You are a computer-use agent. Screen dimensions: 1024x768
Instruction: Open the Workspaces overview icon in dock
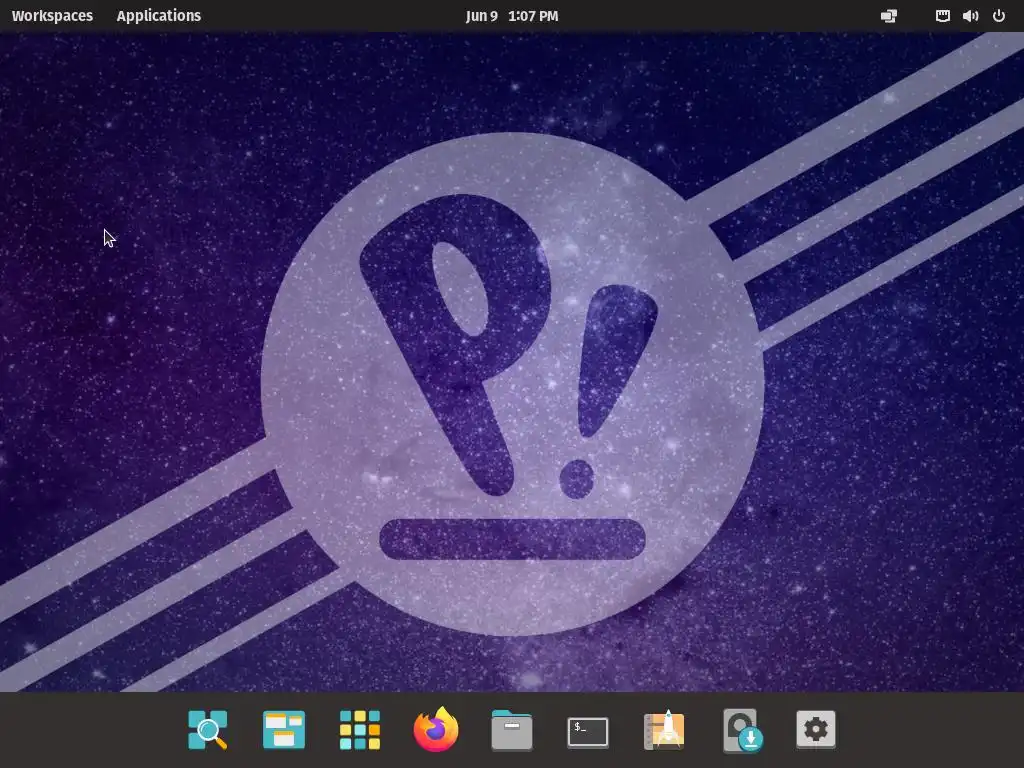(283, 729)
